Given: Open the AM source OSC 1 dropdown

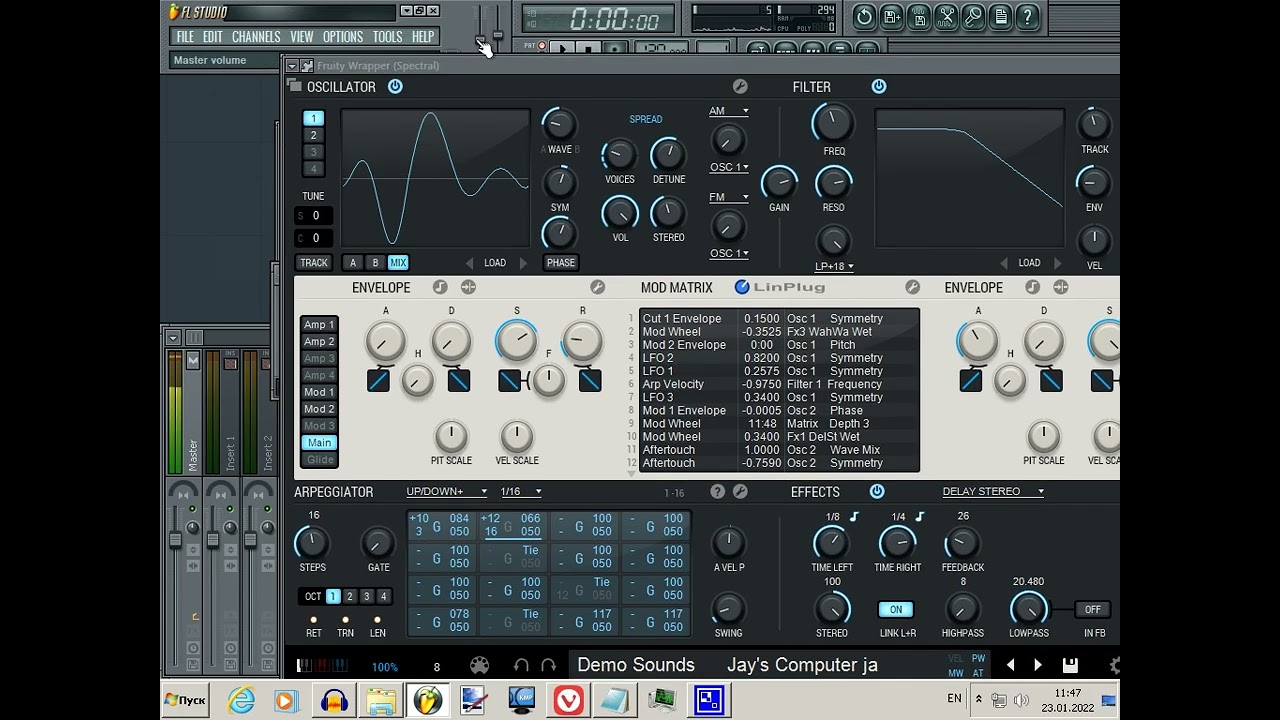Looking at the screenshot, I should (x=729, y=167).
